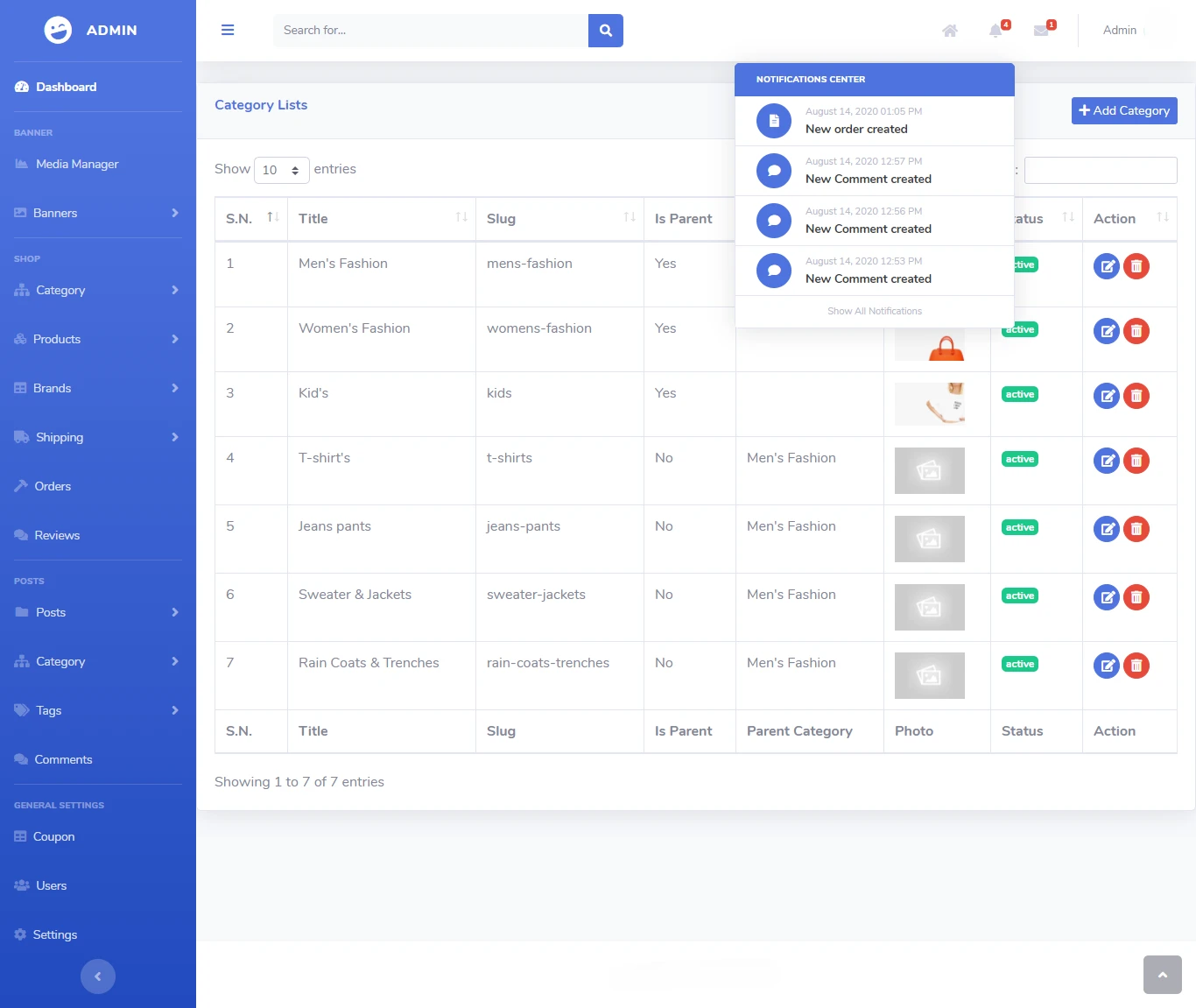
Task: Edit the Men's Fashion category with the pencil icon
Action: tap(1106, 265)
